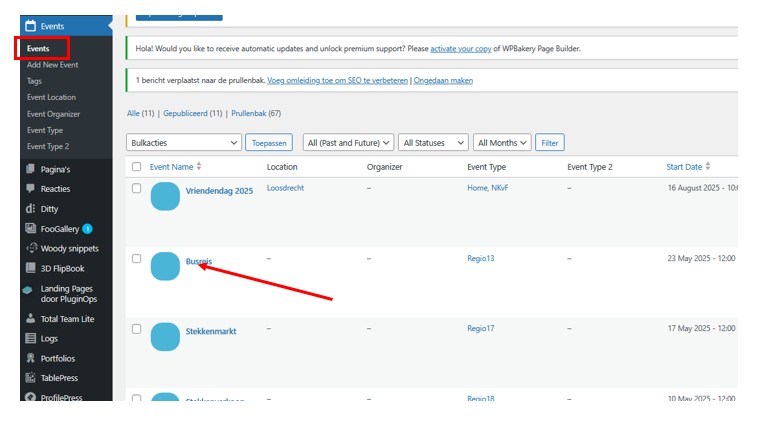Click the Regio13 event type link
The image size is (760, 423).
480,258
